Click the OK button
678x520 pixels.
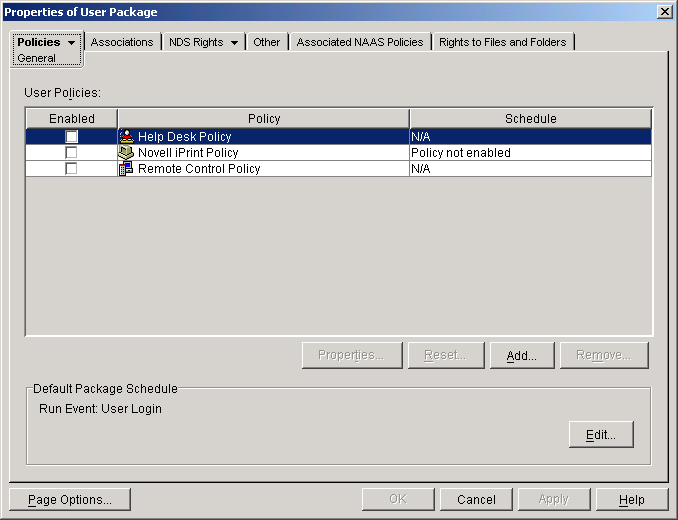[x=398, y=500]
